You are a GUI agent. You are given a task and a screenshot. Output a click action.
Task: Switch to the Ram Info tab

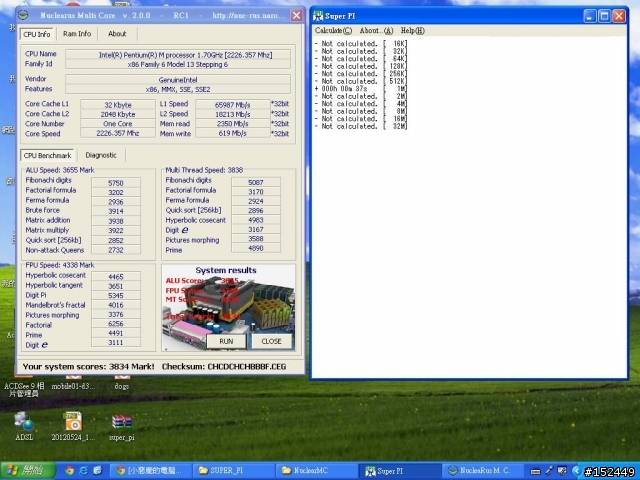77,34
